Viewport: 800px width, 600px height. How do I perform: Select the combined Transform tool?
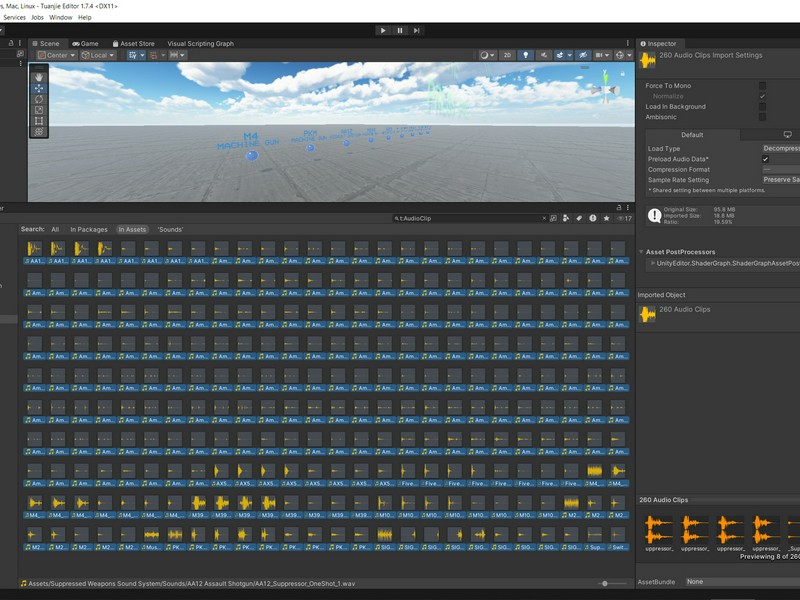pos(39,132)
